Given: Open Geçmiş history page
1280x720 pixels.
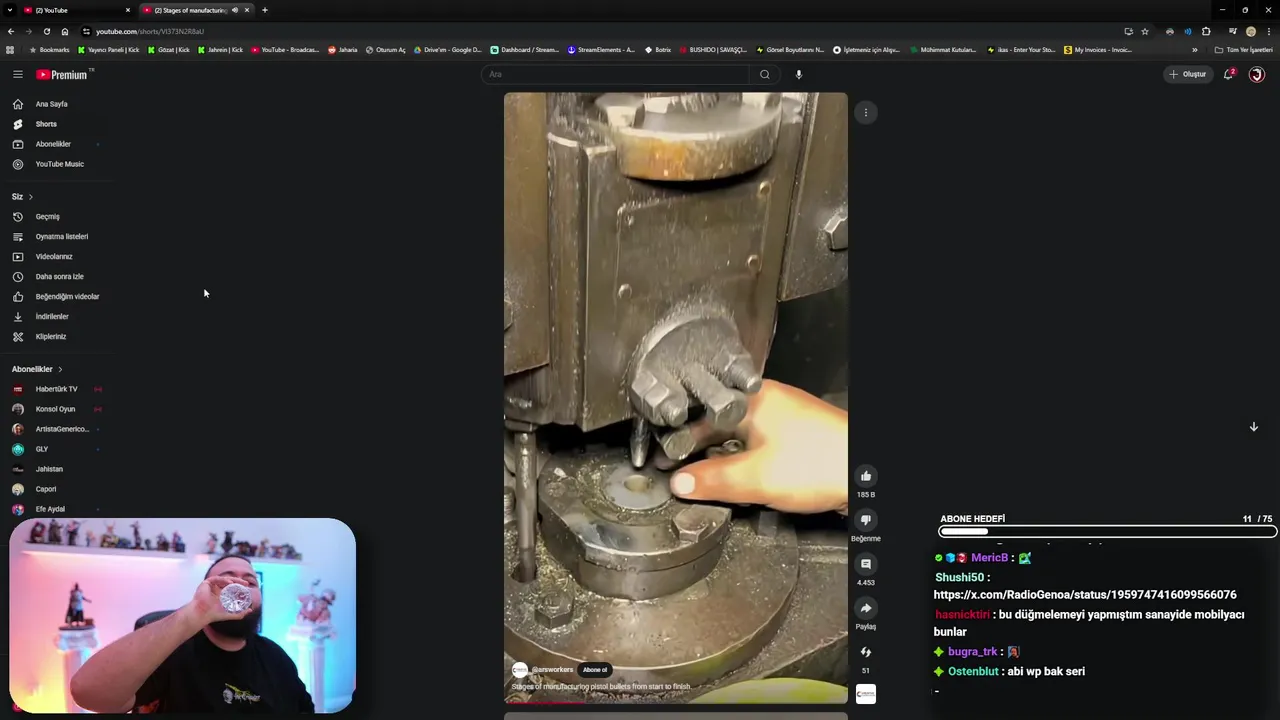Looking at the screenshot, I should [x=47, y=217].
